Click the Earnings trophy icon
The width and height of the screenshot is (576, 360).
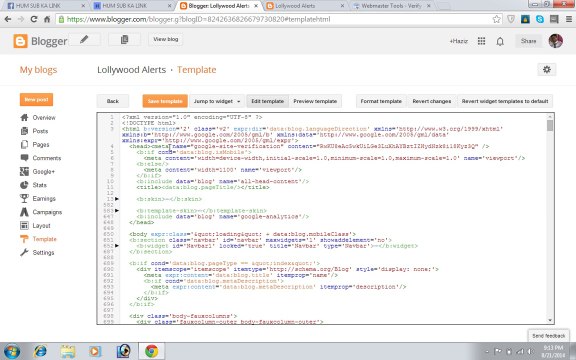tap(24, 198)
